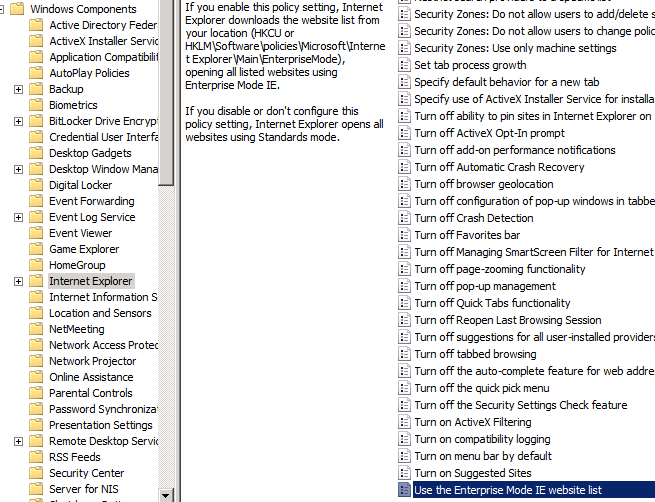The image size is (655, 502).
Task: Select Turn off the Security Settings Check feature
Action: 521,405
